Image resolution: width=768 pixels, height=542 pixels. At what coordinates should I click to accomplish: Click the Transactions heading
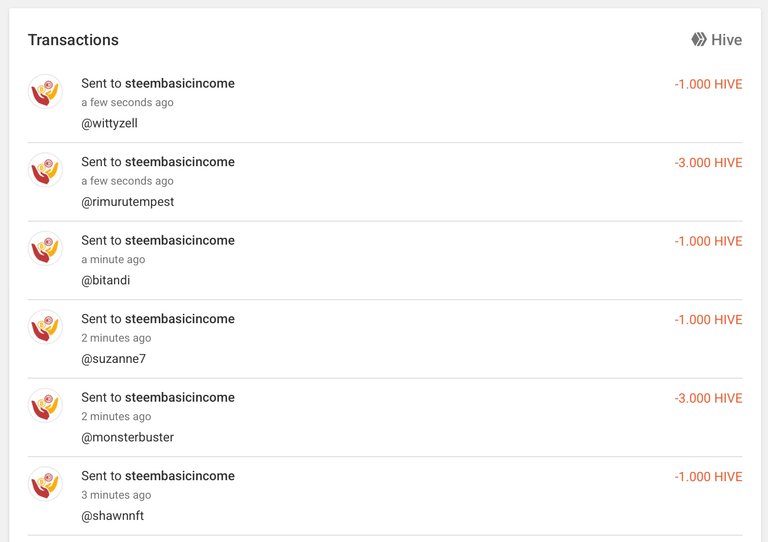(x=73, y=40)
